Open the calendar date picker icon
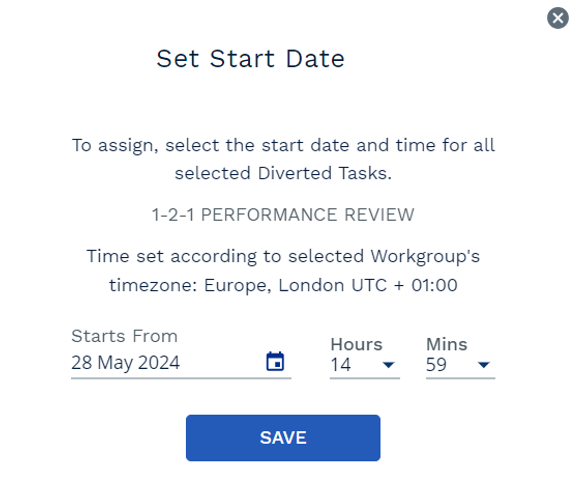 pyautogui.click(x=275, y=361)
